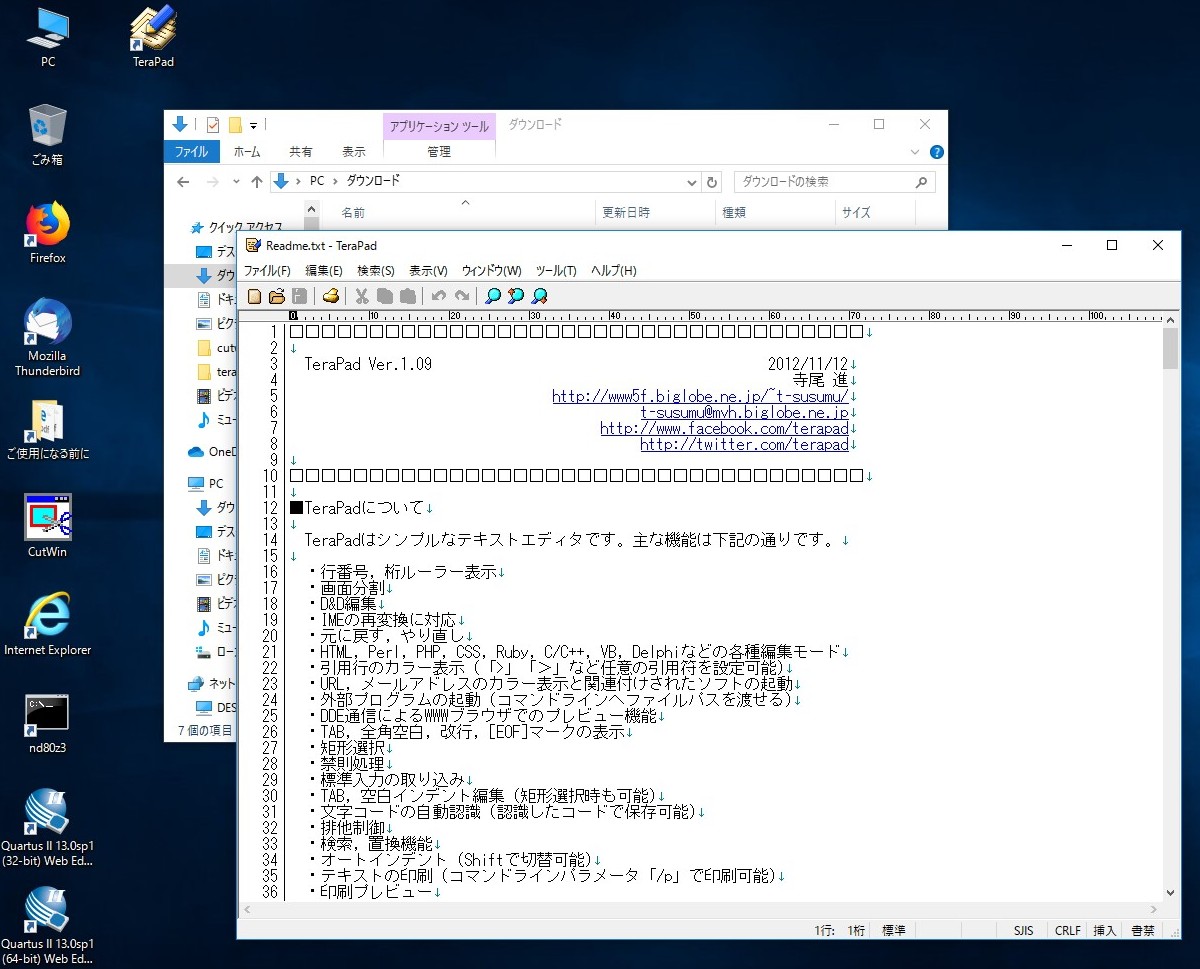This screenshot has width=1200, height=969.
Task: Open the 検索(S) menu in TeraPad
Action: tap(376, 271)
